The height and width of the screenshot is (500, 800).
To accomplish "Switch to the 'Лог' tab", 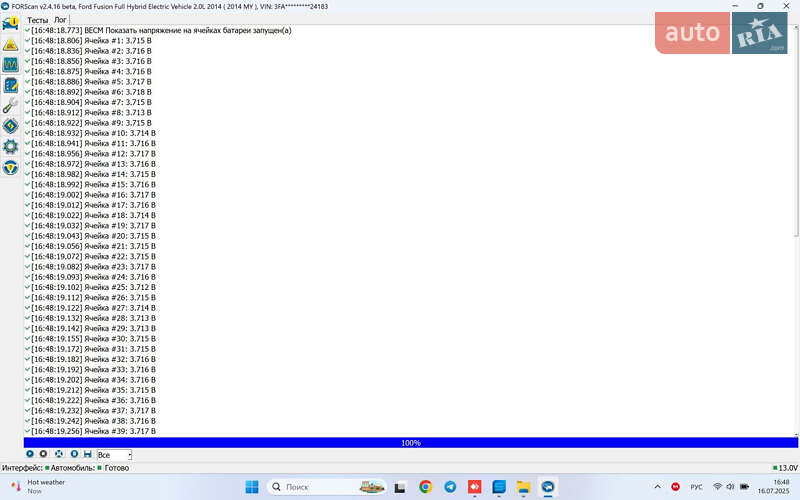I will pos(60,20).
